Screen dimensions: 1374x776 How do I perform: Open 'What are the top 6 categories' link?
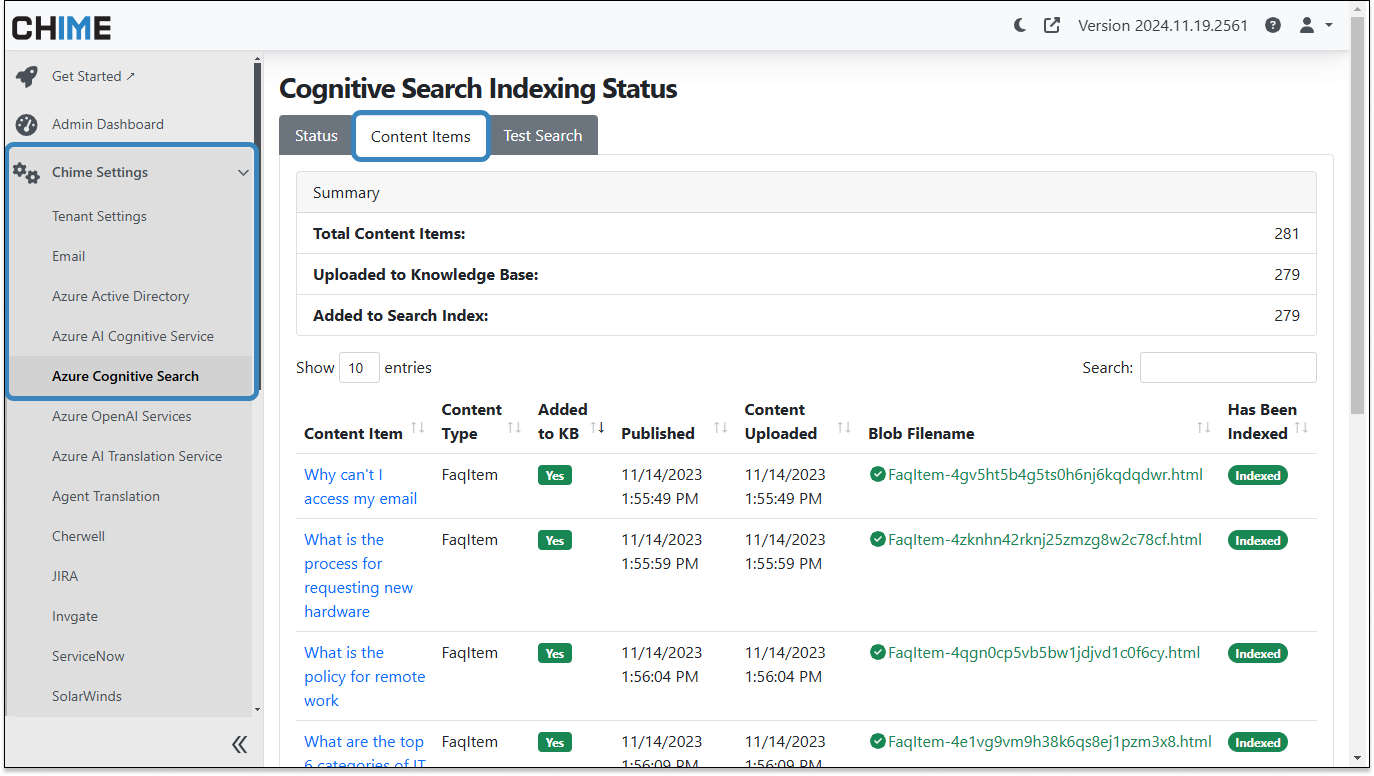[x=365, y=753]
